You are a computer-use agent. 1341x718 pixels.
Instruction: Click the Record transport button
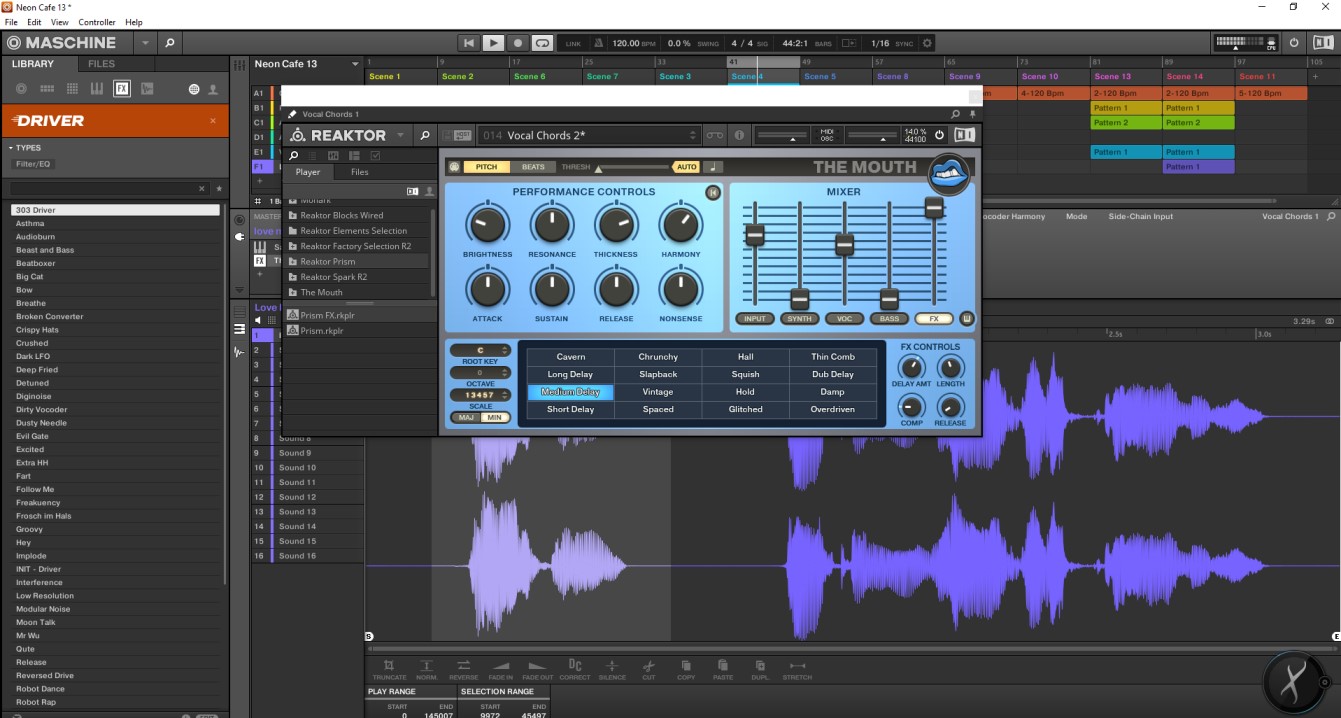coord(518,43)
